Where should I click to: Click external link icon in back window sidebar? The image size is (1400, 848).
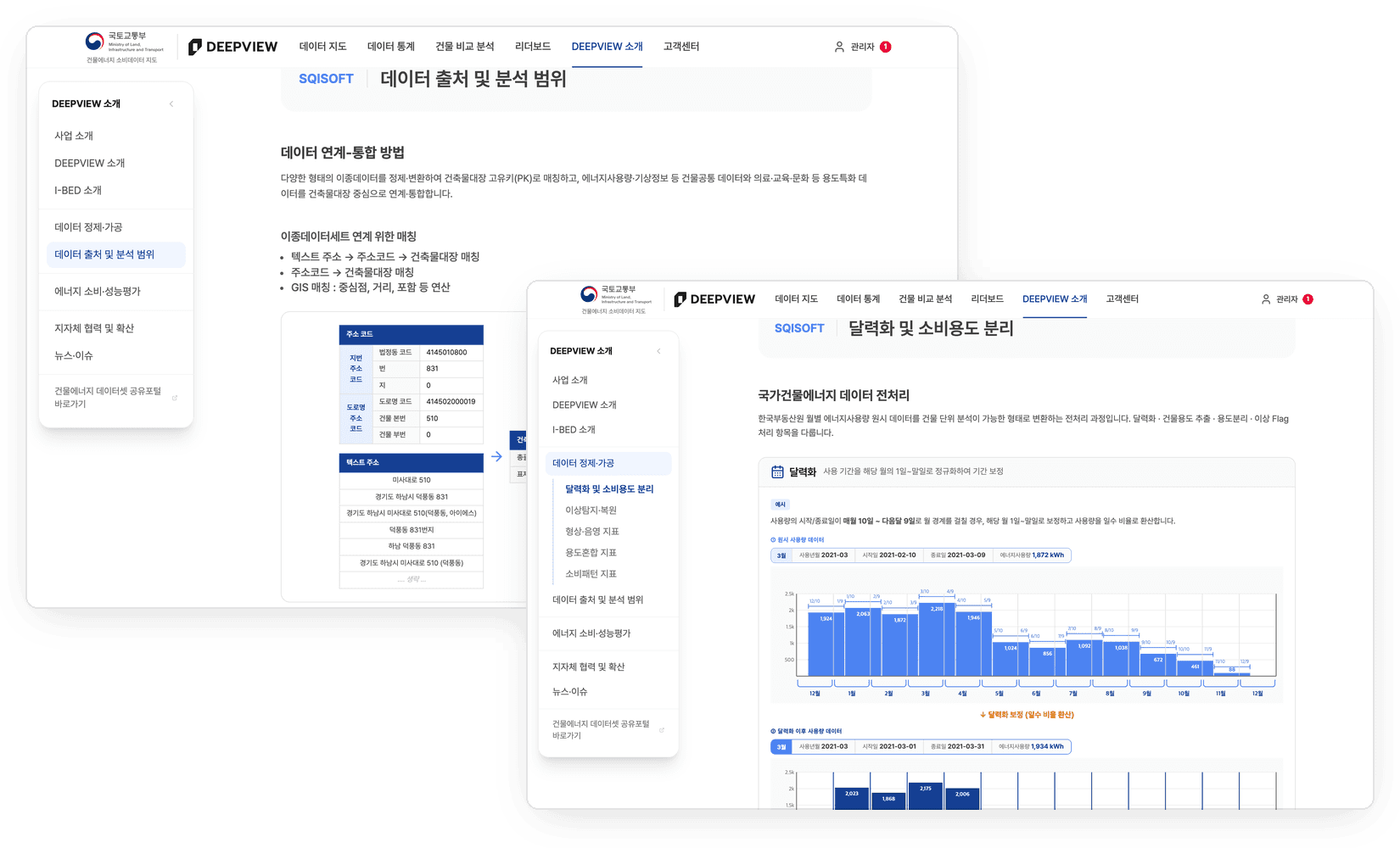tap(175, 398)
